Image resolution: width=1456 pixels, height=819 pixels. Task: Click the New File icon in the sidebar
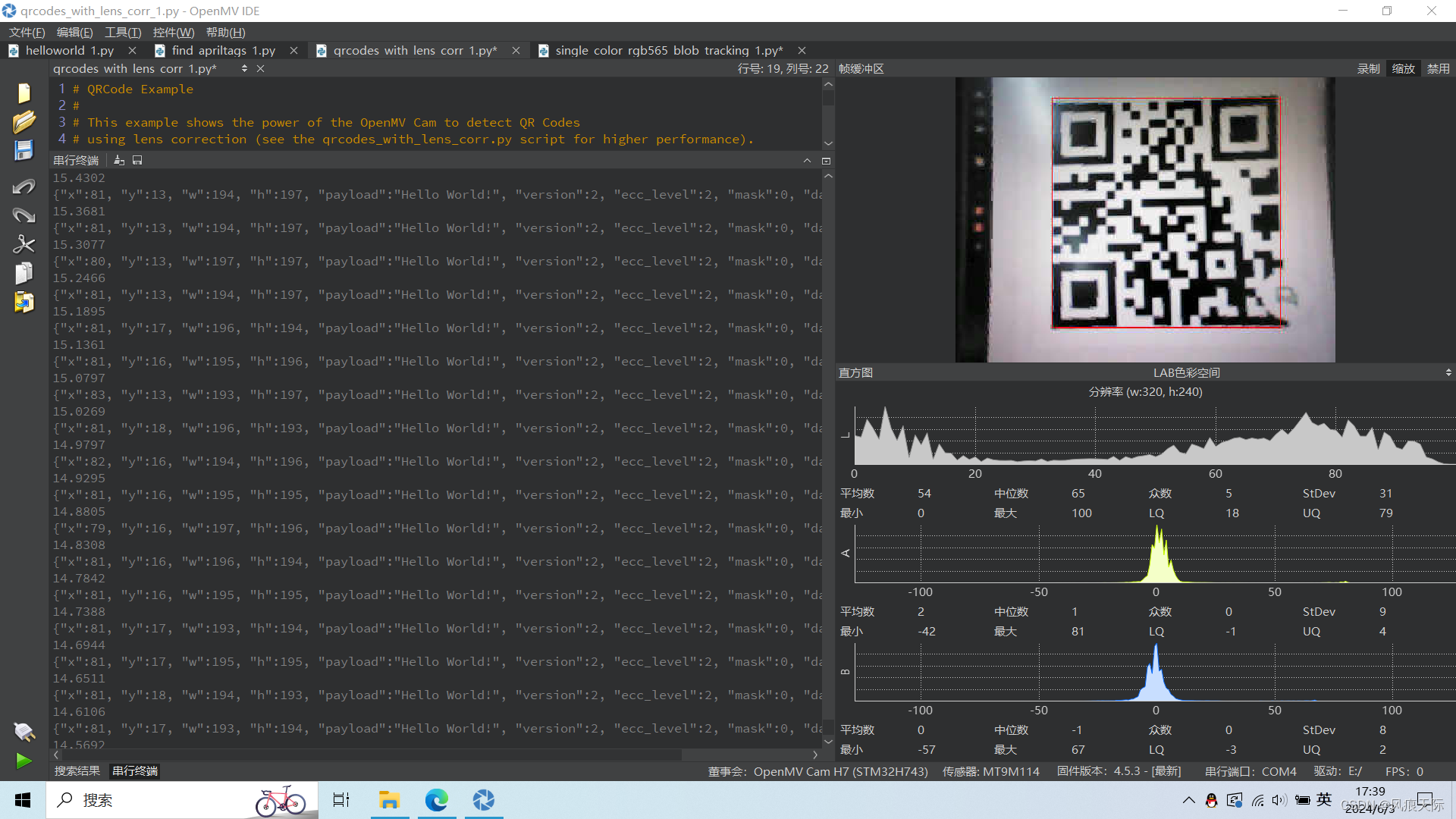pyautogui.click(x=24, y=93)
